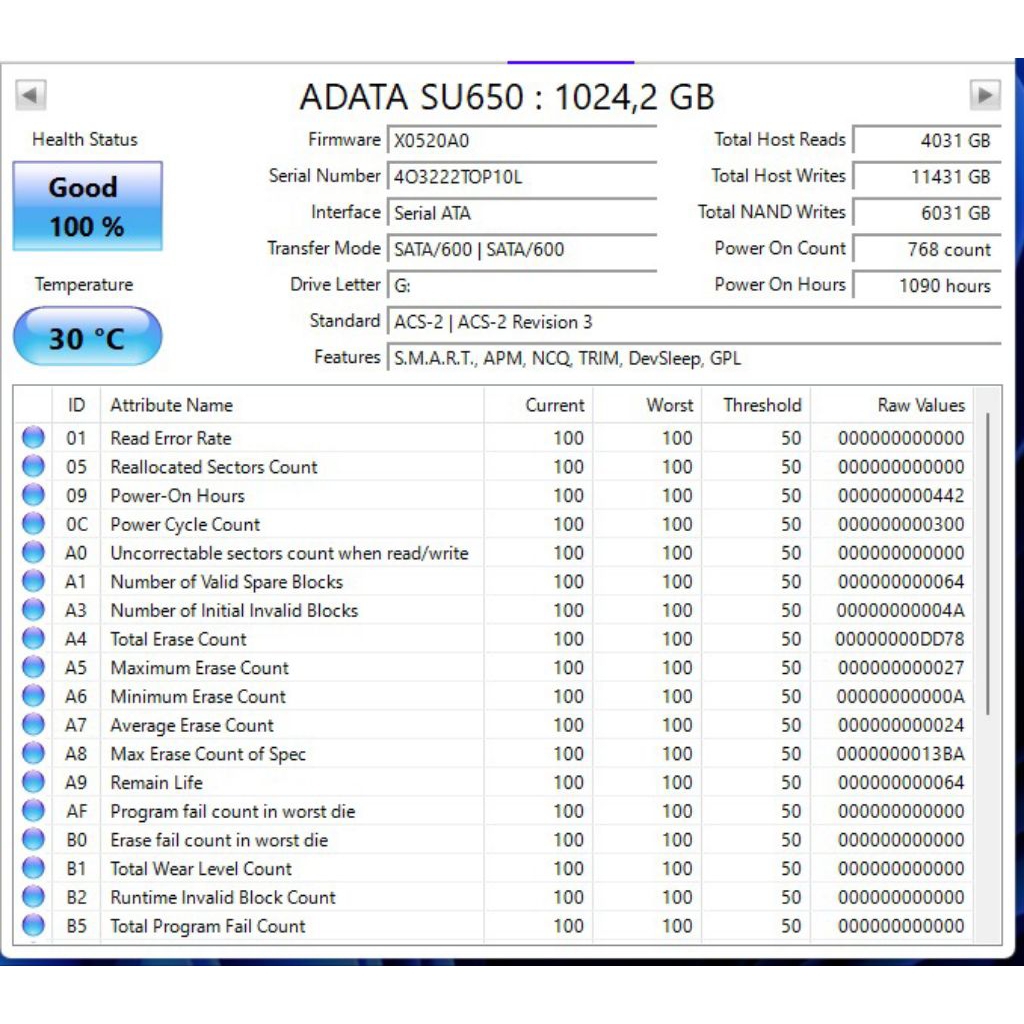Click the 30 °C temperature button
The width and height of the screenshot is (1024, 1024).
[x=86, y=337]
